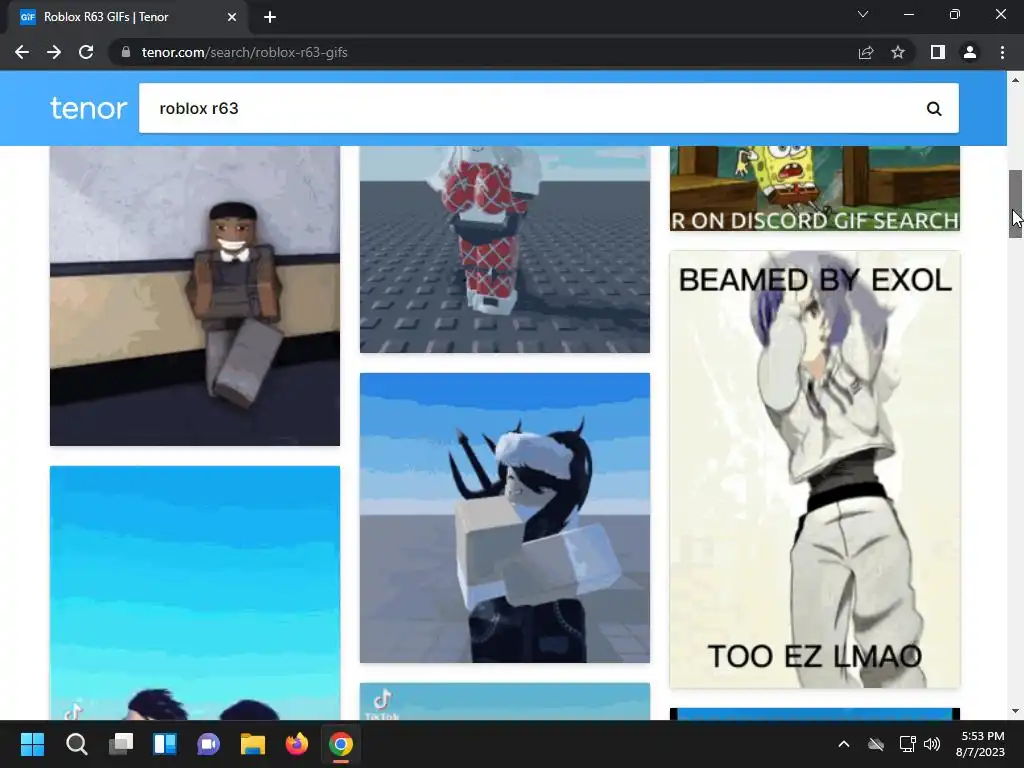Image resolution: width=1024 pixels, height=768 pixels.
Task: Click the Tenor logo
Action: (88, 108)
